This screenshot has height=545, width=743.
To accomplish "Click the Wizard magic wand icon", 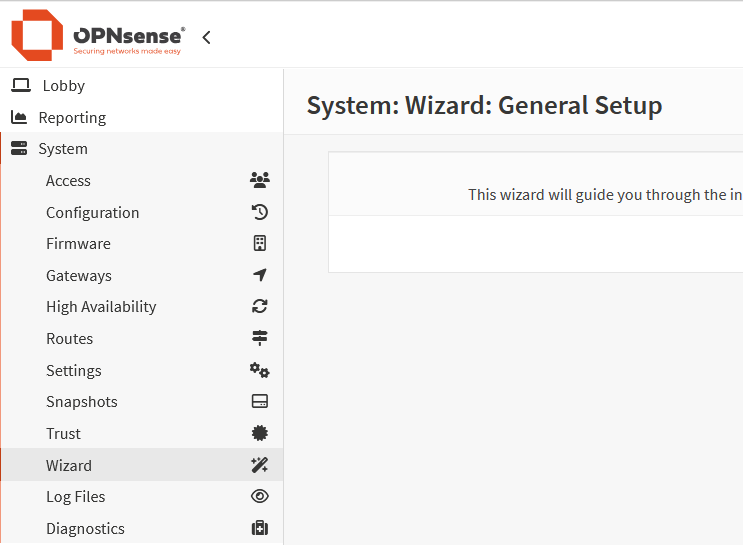I will [259, 465].
